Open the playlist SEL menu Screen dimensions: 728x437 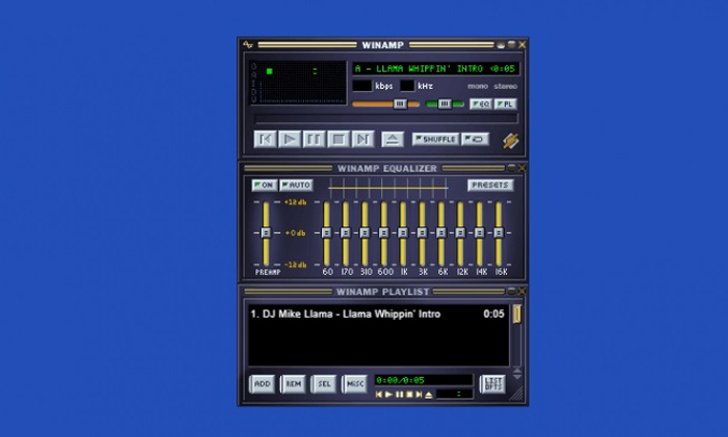(x=324, y=384)
